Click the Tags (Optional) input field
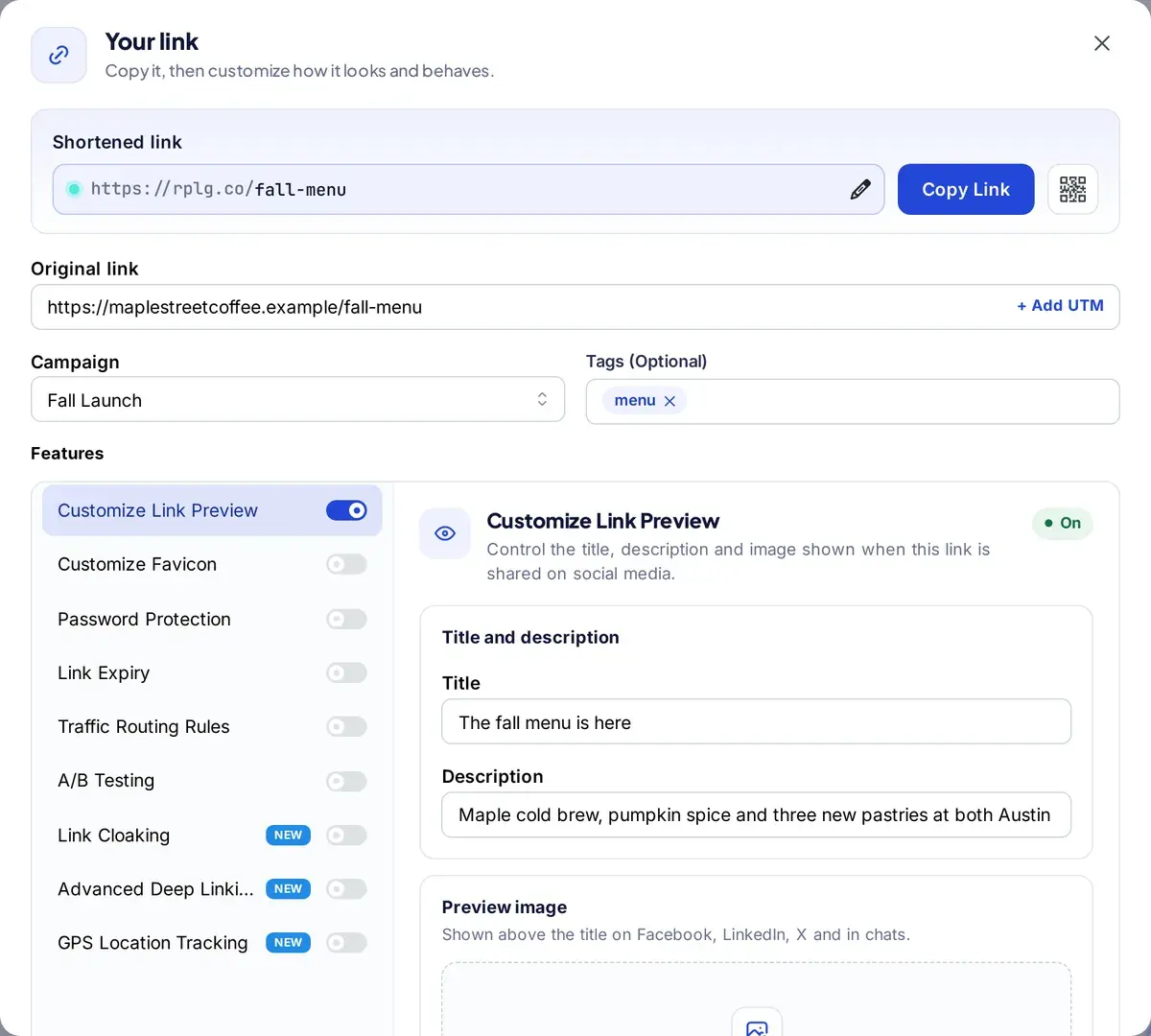 tap(853, 401)
